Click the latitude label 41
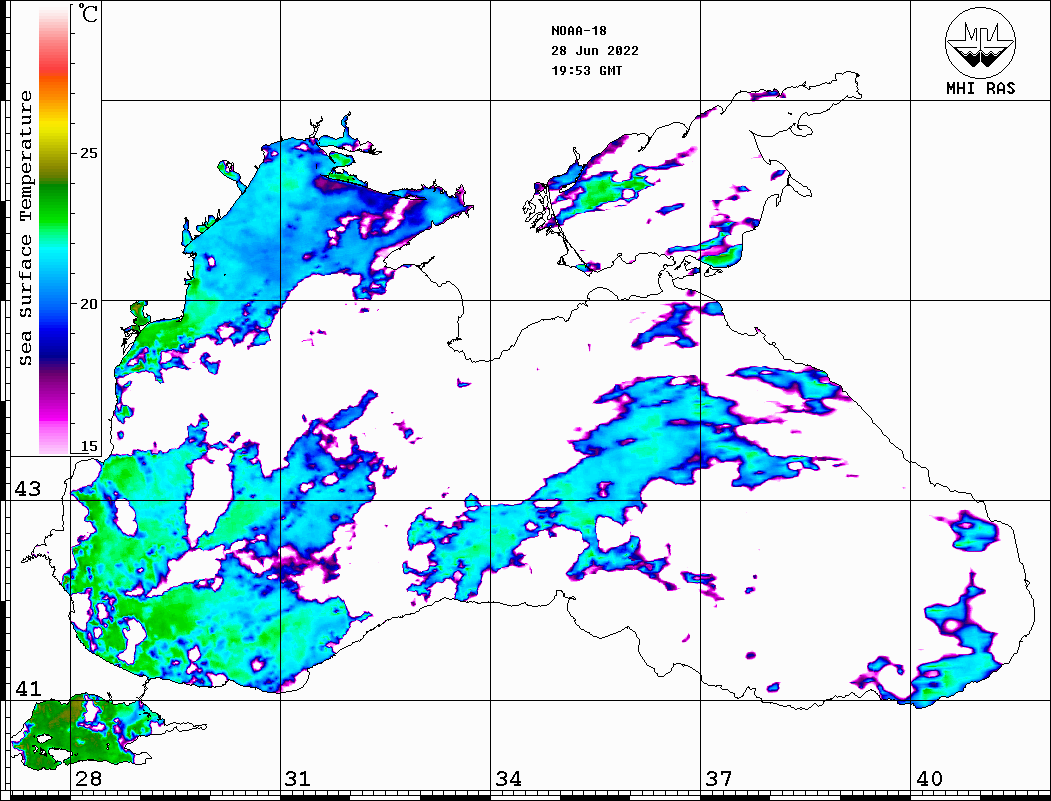Image resolution: width=1051 pixels, height=801 pixels. pyautogui.click(x=28, y=689)
